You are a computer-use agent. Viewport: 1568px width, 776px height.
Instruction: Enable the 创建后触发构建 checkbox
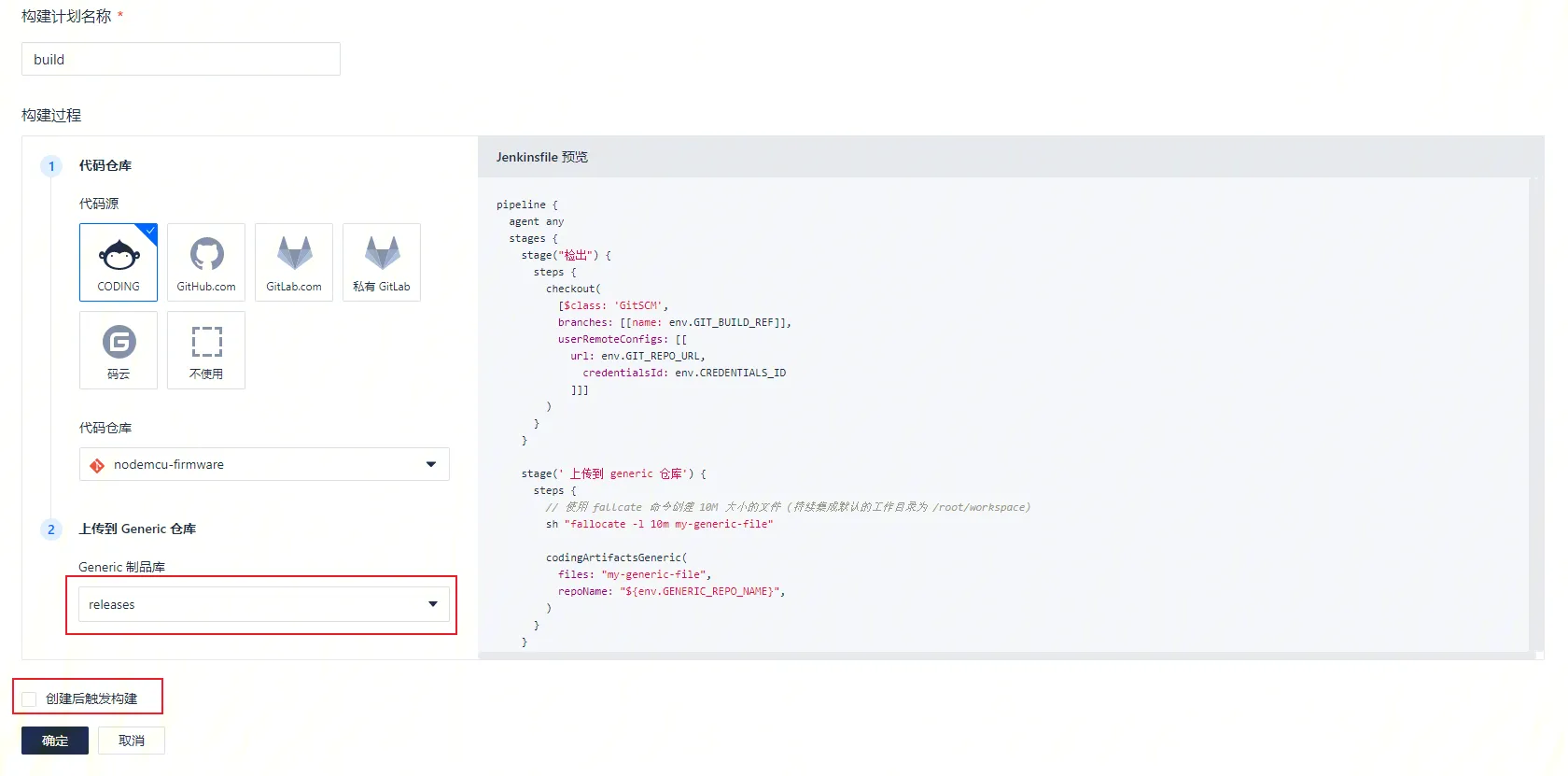click(30, 699)
